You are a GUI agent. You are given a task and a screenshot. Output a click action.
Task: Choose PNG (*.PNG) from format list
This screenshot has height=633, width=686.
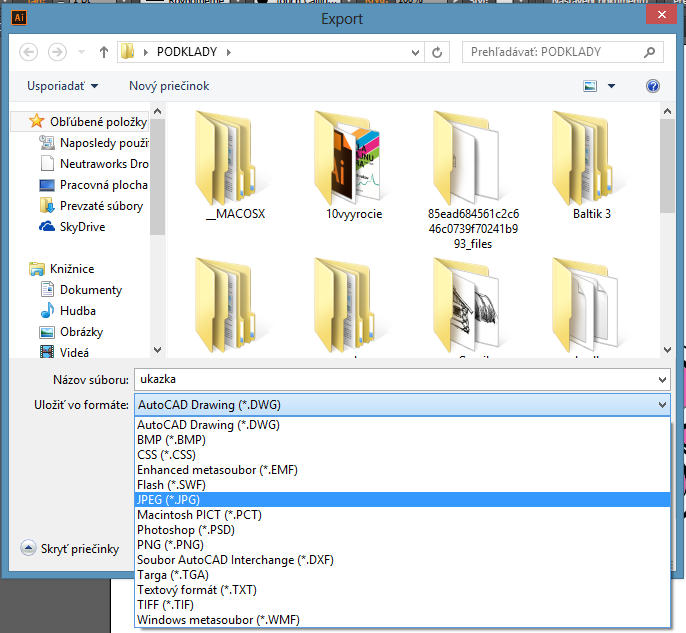click(x=170, y=544)
